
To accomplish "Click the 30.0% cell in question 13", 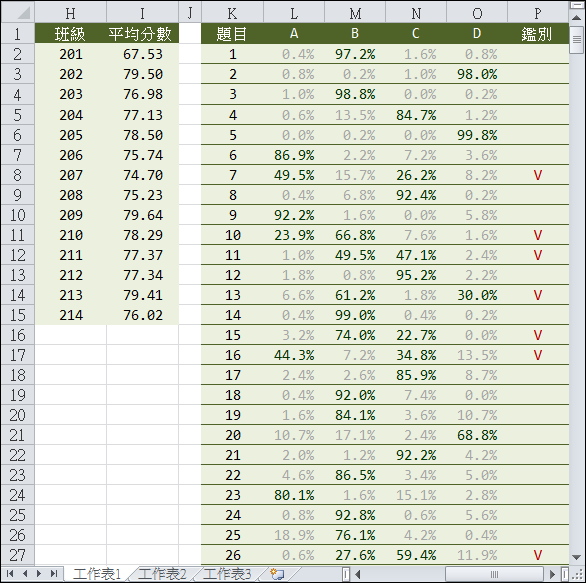I will click(x=477, y=295).
